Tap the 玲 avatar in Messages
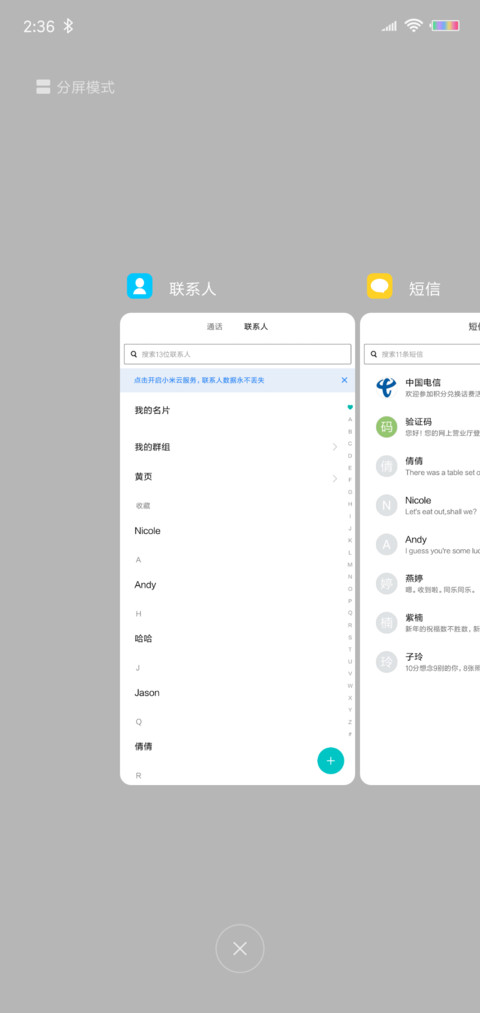Screen dimensions: 480x1013 coord(386,662)
